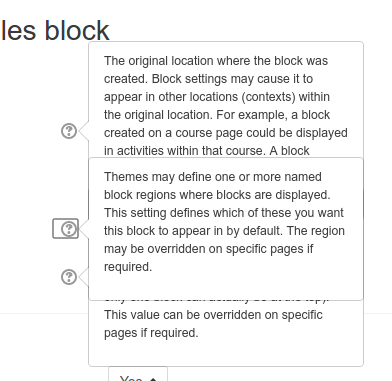Click the line 'pages if required.' in bottom popover

[x=151, y=333]
